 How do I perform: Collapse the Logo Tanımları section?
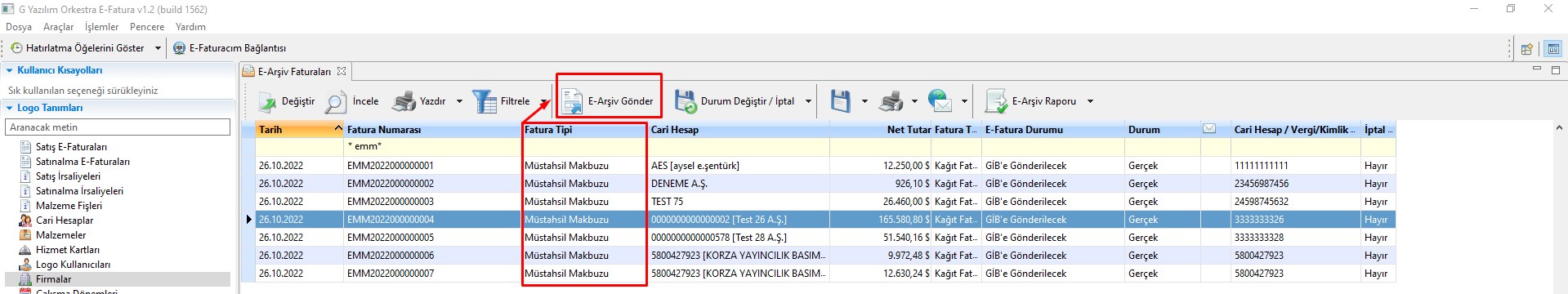[10, 108]
